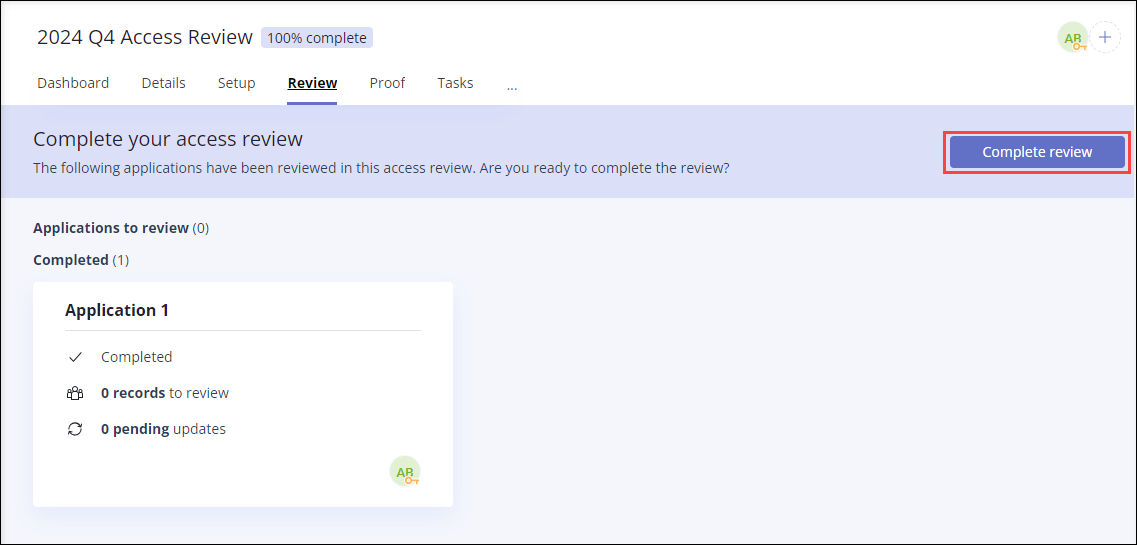This screenshot has width=1137, height=545.
Task: Click the checkmark icon beside Completed
Action: [x=75, y=357]
